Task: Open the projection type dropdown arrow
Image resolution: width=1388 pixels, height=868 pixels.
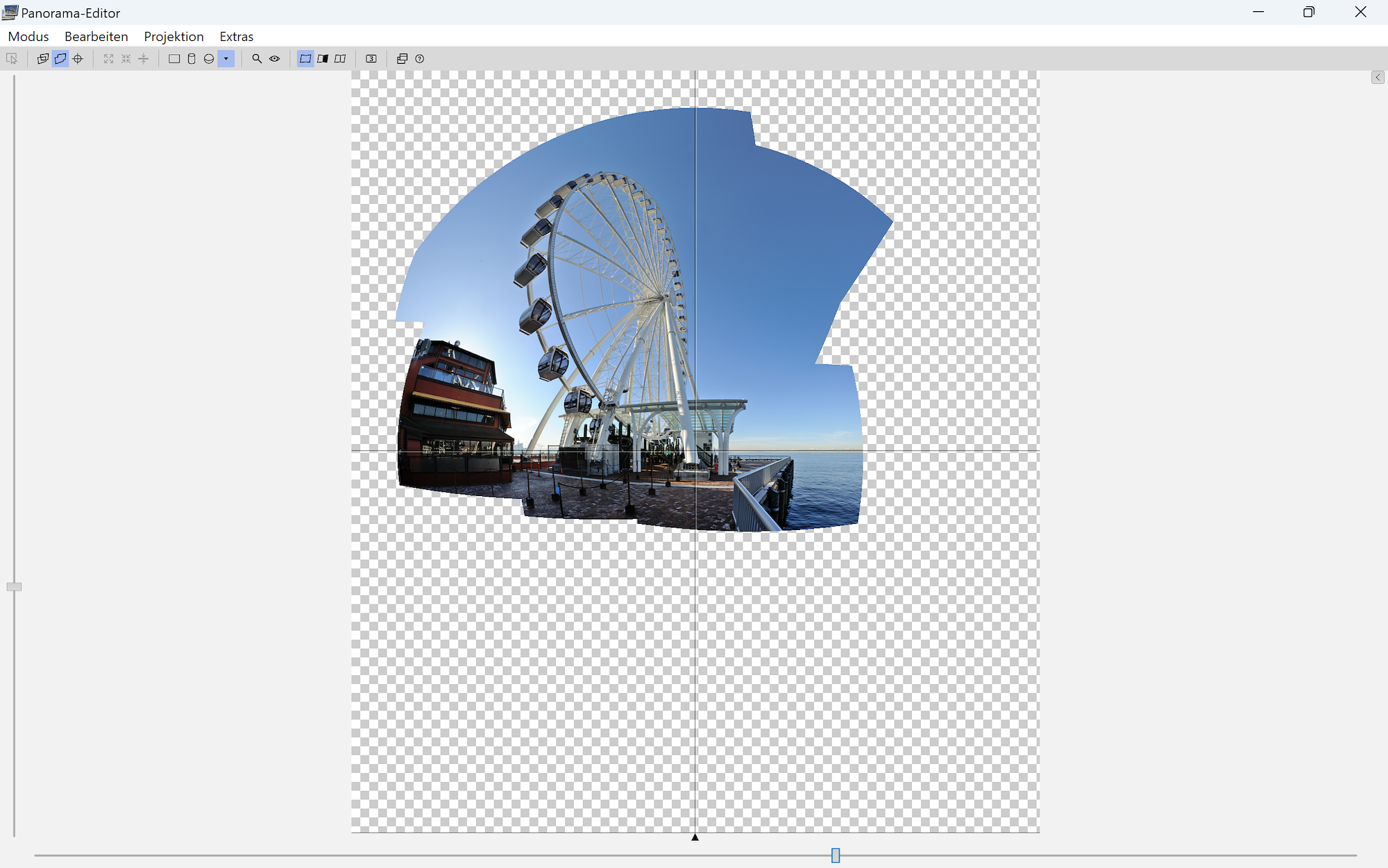Action: [x=226, y=59]
